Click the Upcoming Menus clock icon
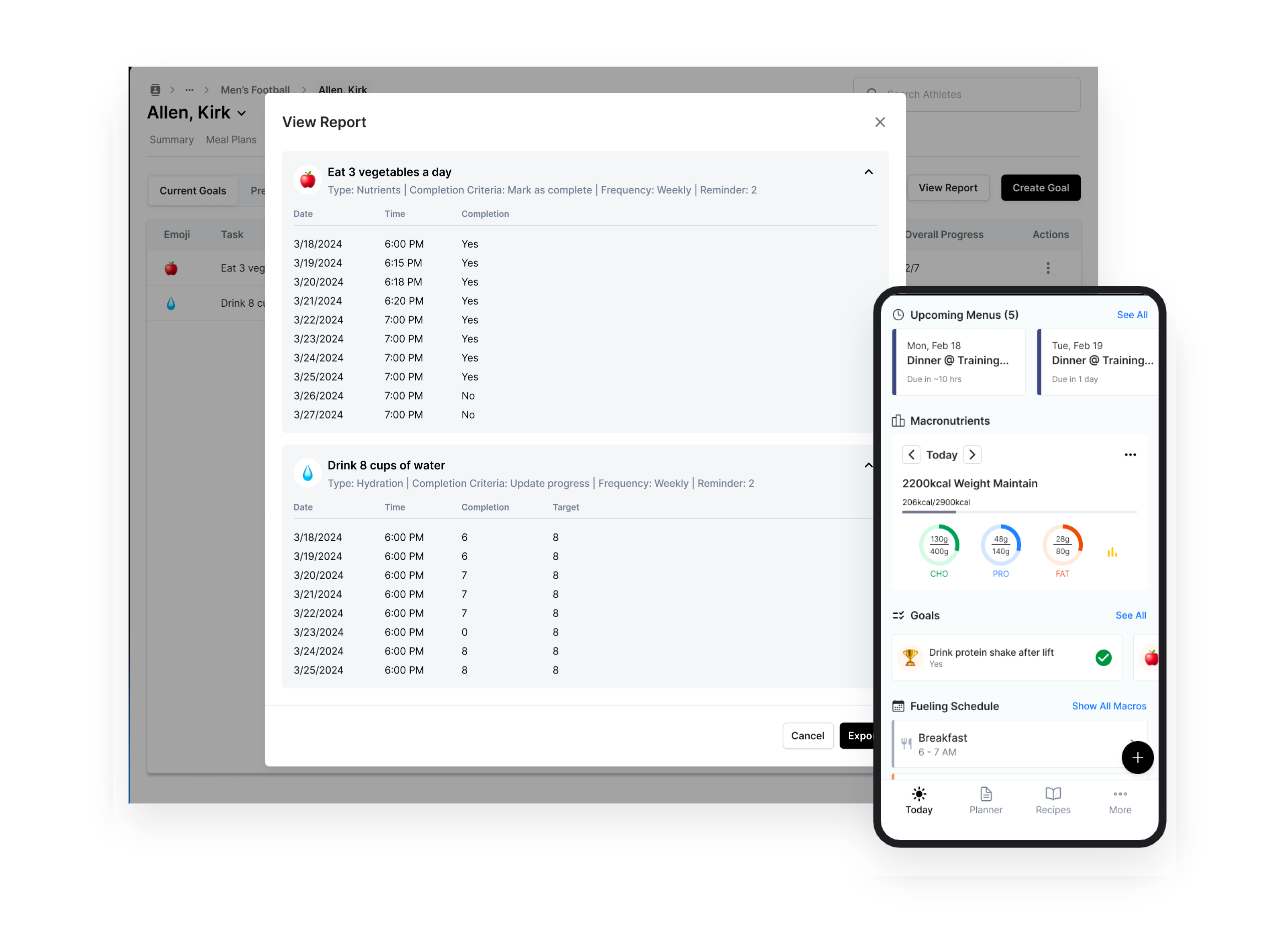Screen dimensions: 1278x936 click(x=898, y=315)
